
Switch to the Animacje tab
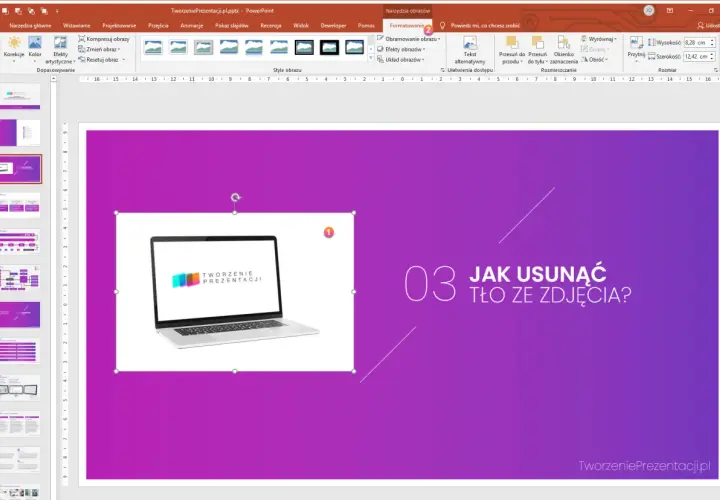(x=191, y=26)
